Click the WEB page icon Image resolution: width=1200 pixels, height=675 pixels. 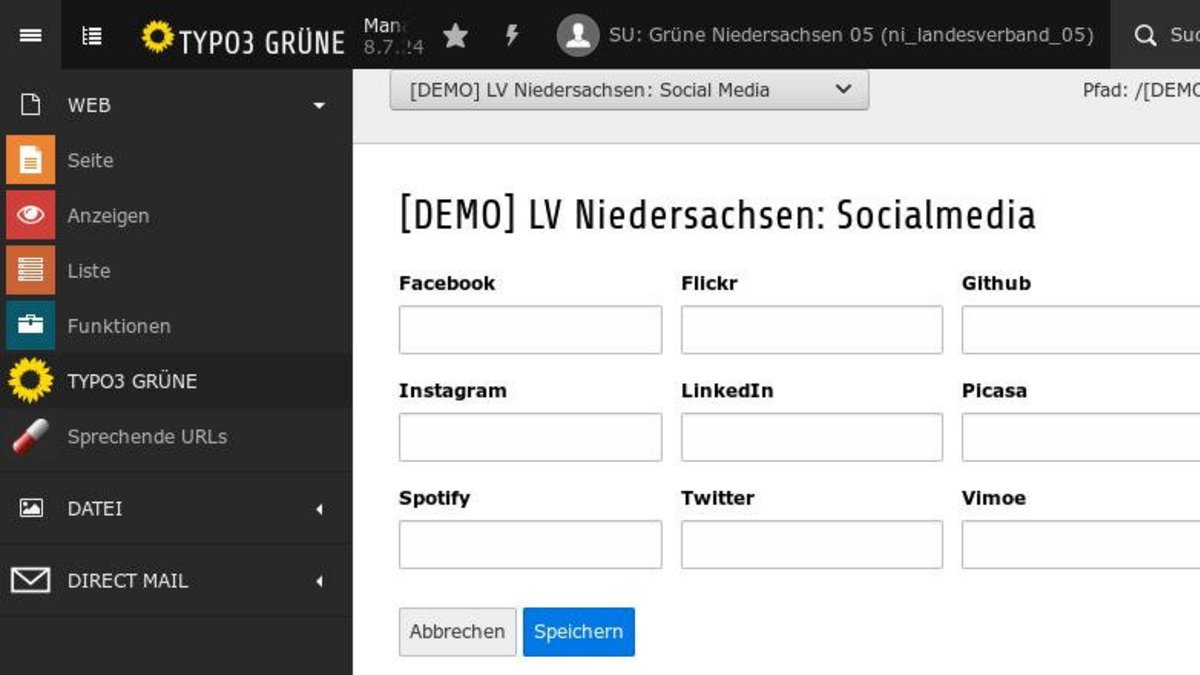pos(31,104)
